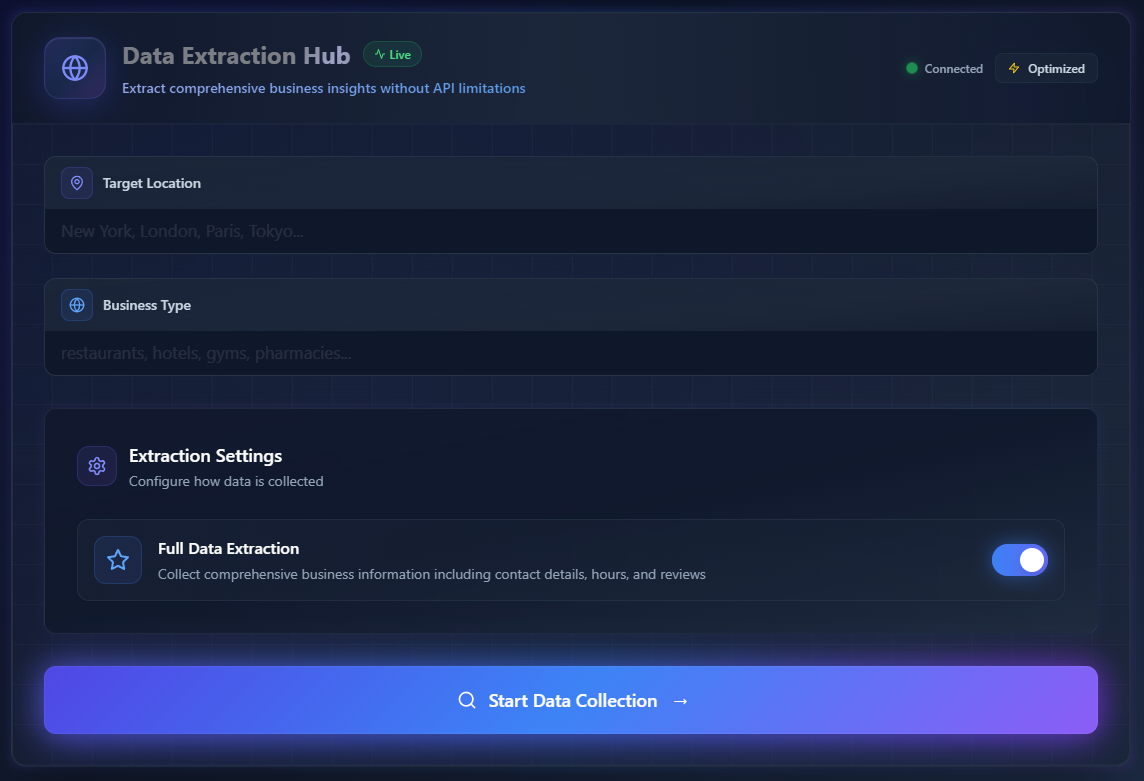Open the Extraction Settings gear icon

(x=97, y=466)
